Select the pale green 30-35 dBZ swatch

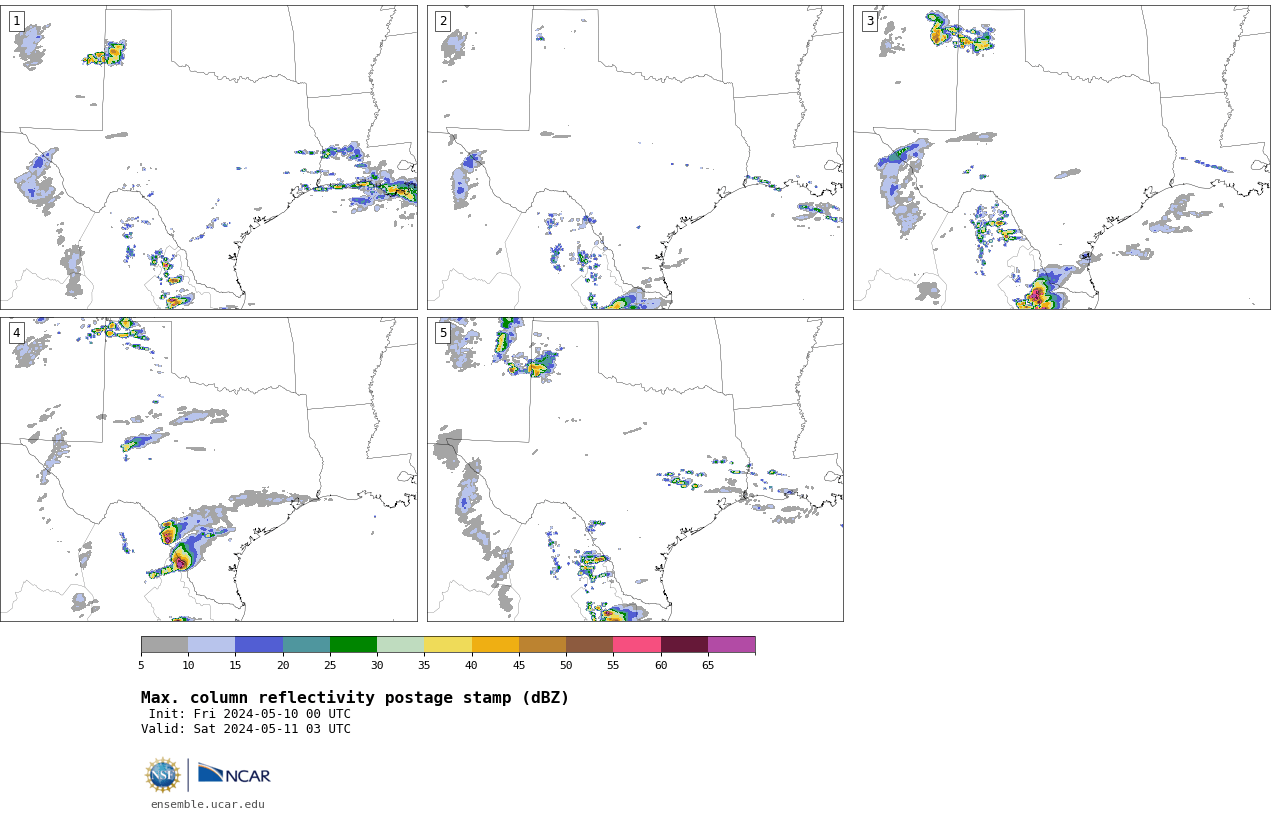401,644
